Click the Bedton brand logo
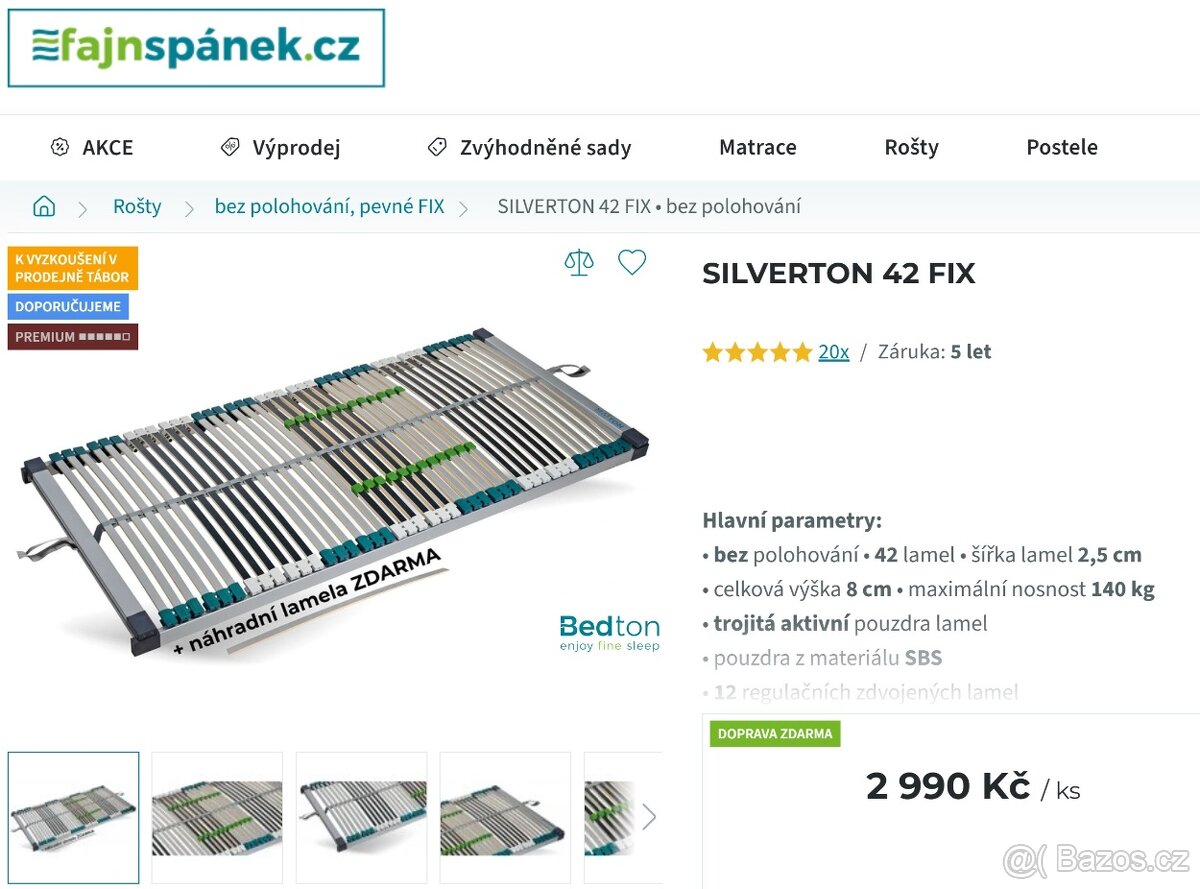The height and width of the screenshot is (889, 1200). pyautogui.click(x=609, y=633)
